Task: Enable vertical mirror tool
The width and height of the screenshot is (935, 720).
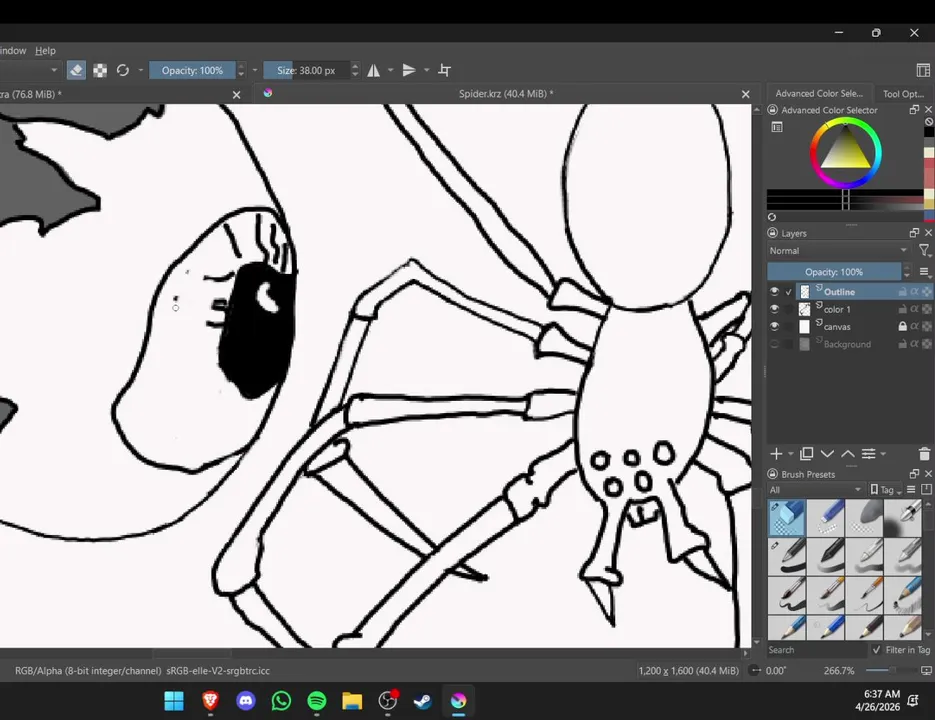Action: click(409, 70)
